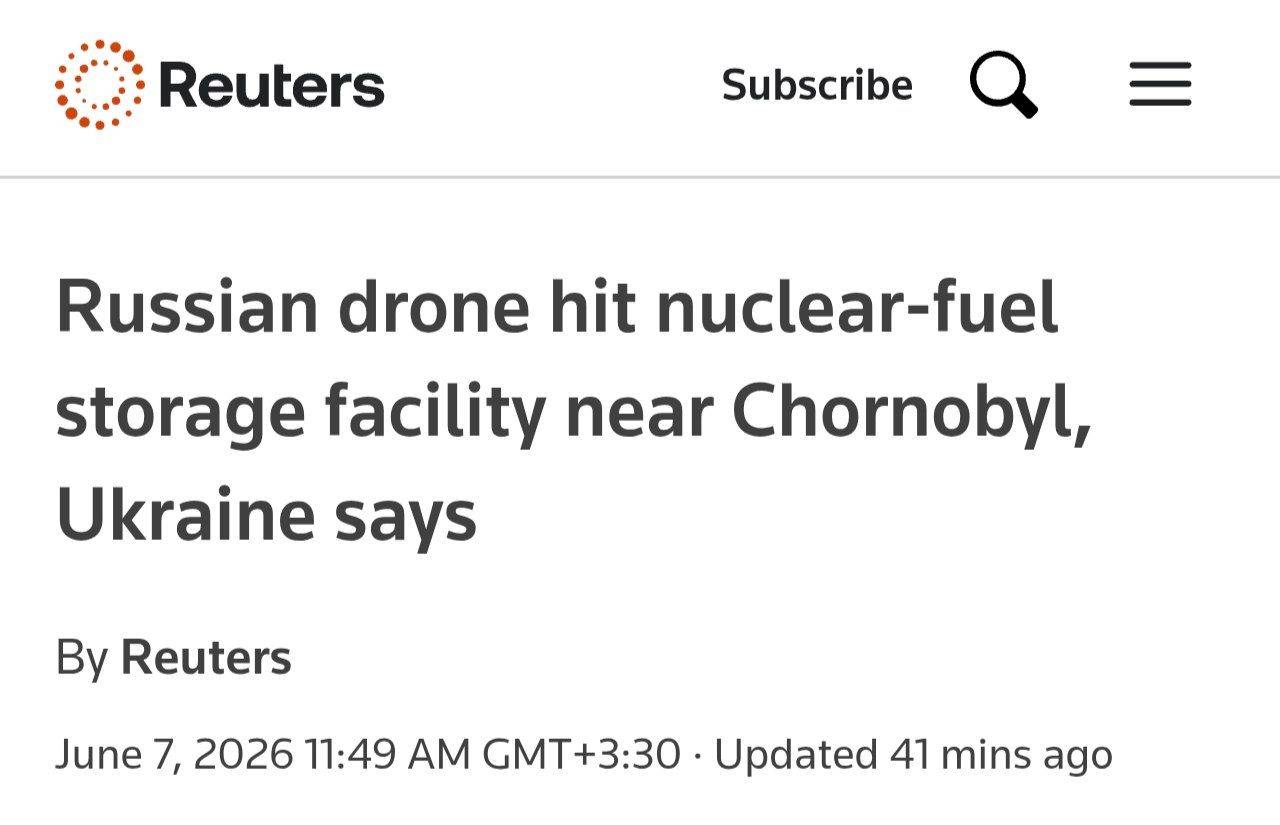Click the words 'Russian drone' in headline
Image resolution: width=1280 pixels, height=825 pixels.
pyautogui.click(x=291, y=306)
